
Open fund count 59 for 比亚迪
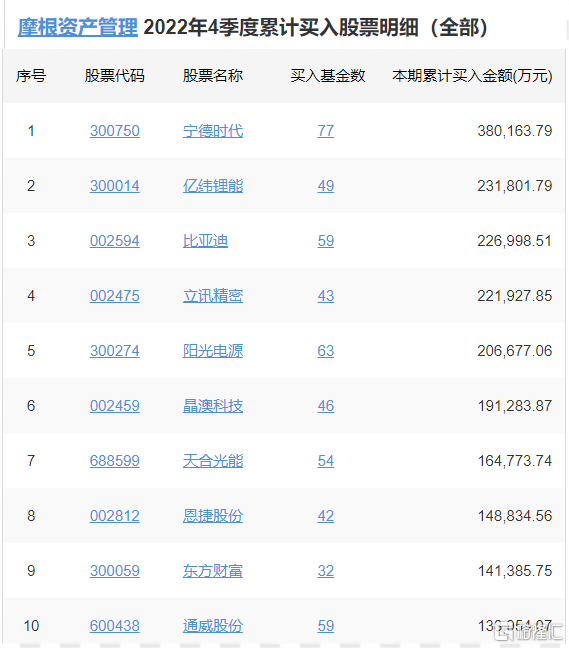click(326, 241)
